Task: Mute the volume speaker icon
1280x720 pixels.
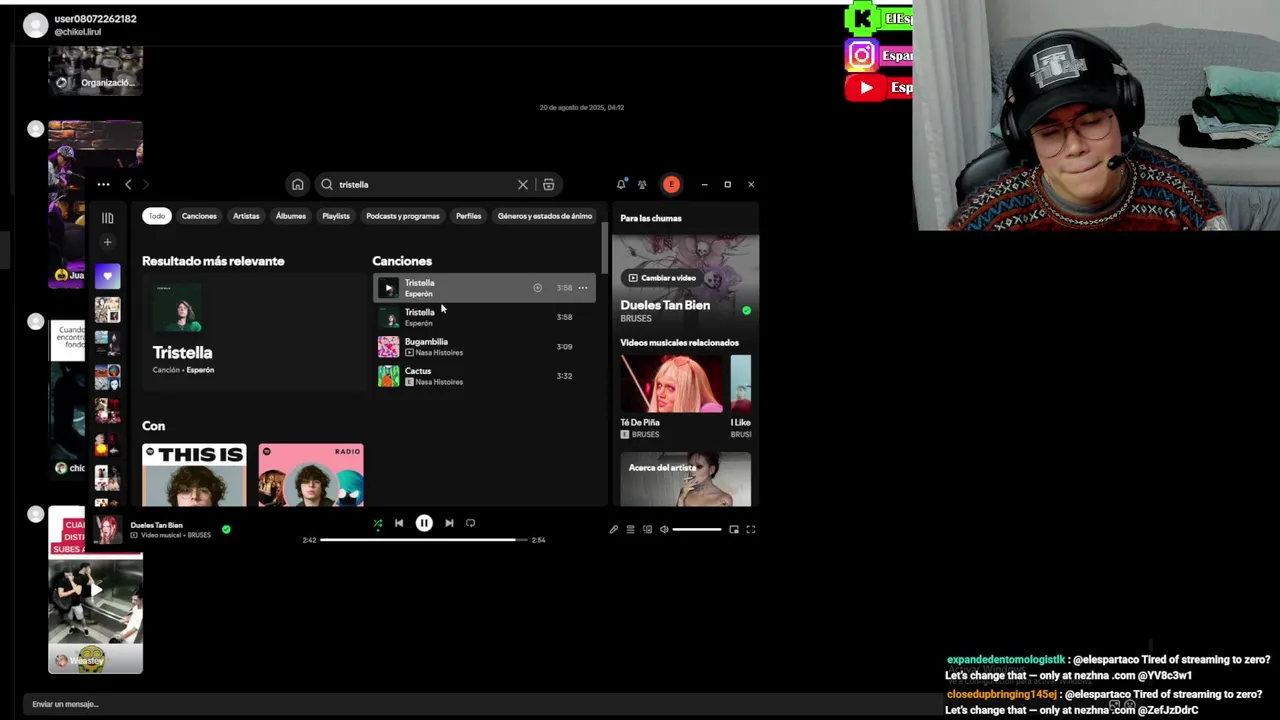Action: click(x=664, y=529)
